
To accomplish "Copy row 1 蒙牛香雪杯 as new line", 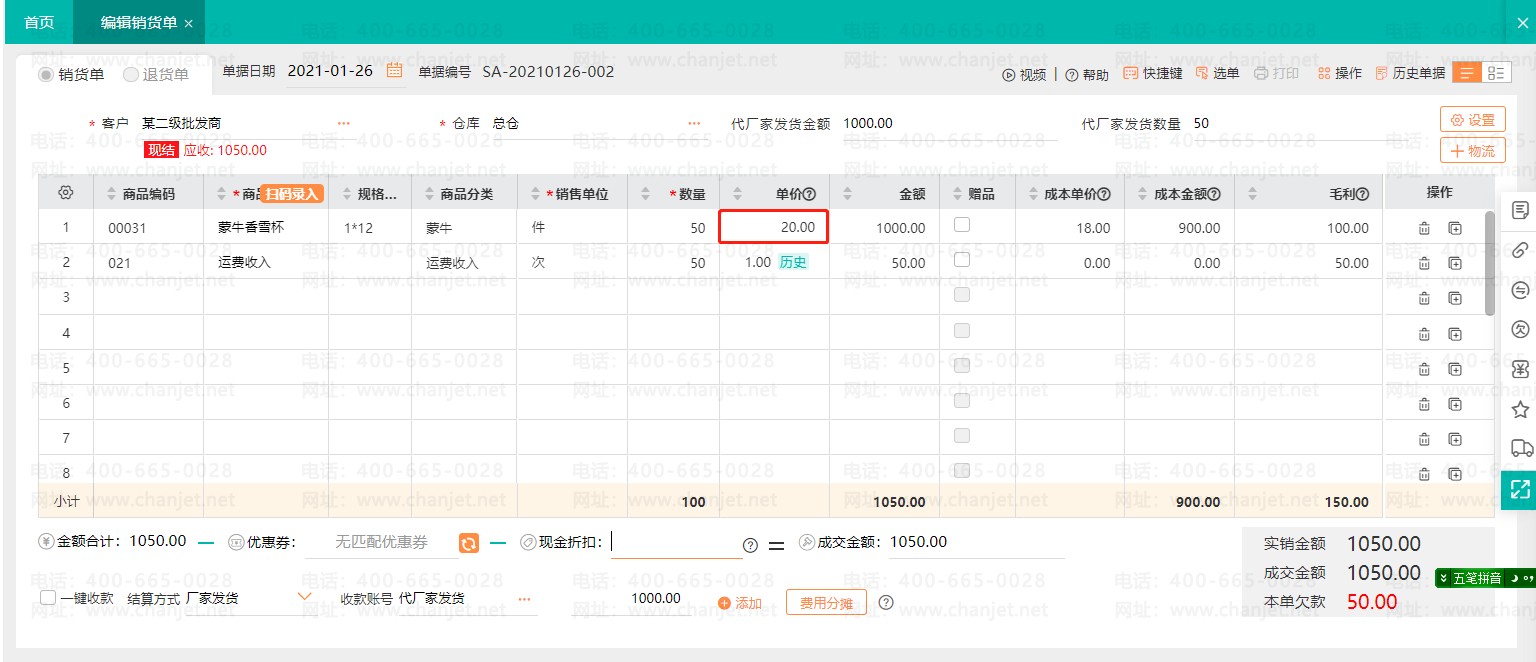I will click(x=1455, y=228).
